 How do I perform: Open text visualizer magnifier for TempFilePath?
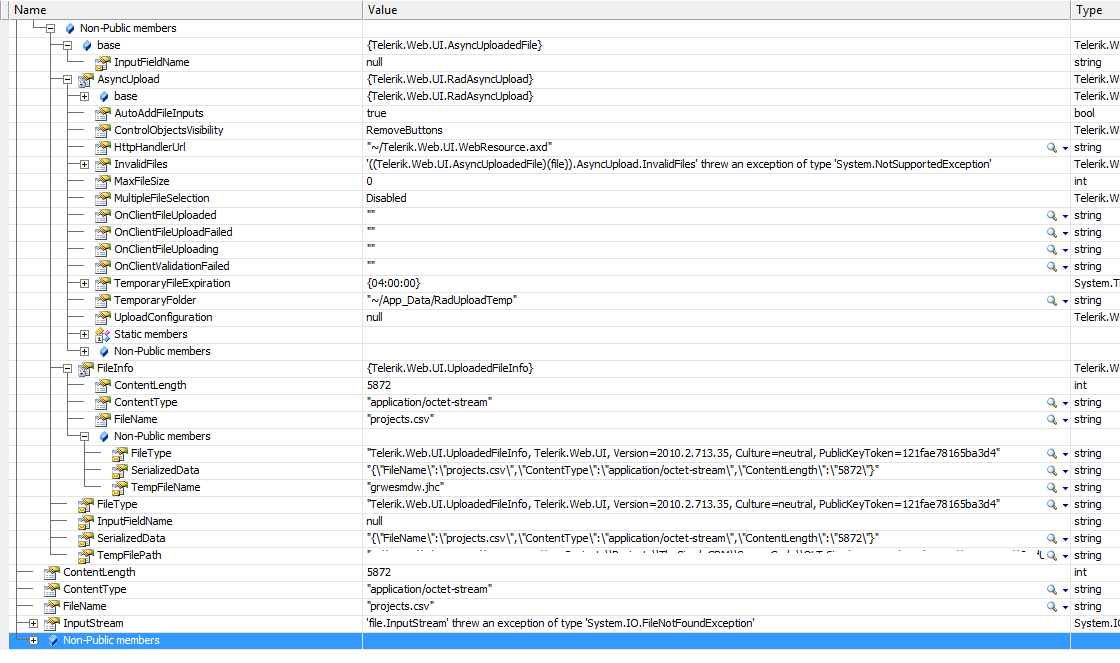(1051, 555)
